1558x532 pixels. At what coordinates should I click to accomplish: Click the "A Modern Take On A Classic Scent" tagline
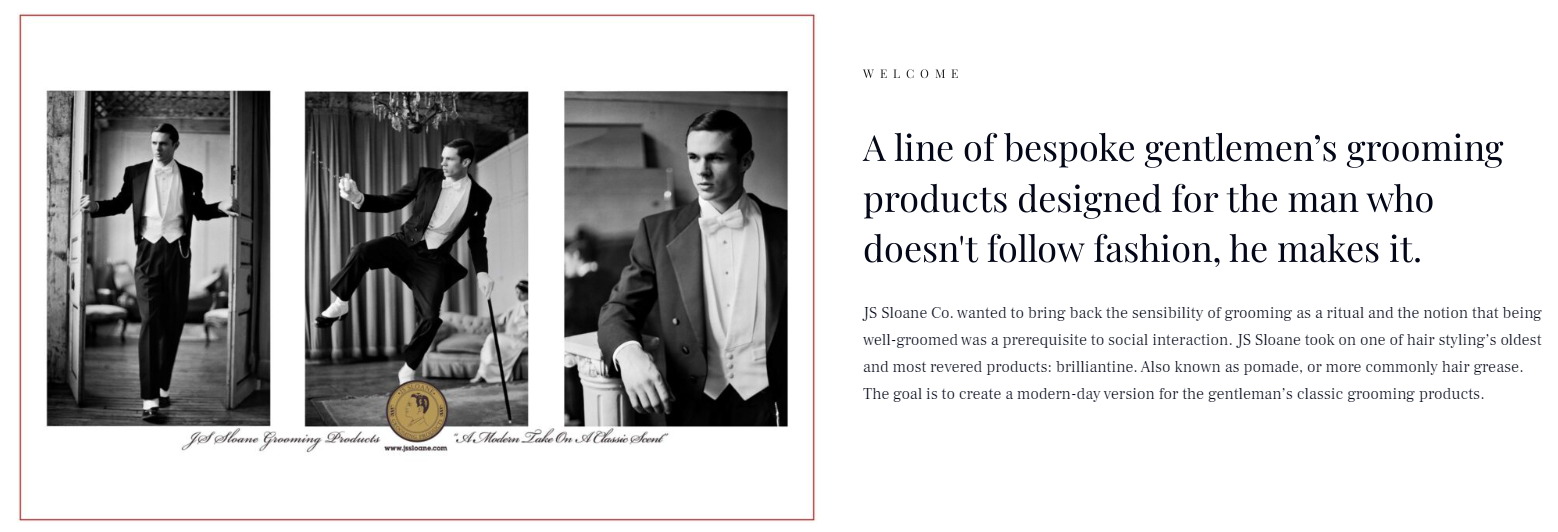point(560,439)
